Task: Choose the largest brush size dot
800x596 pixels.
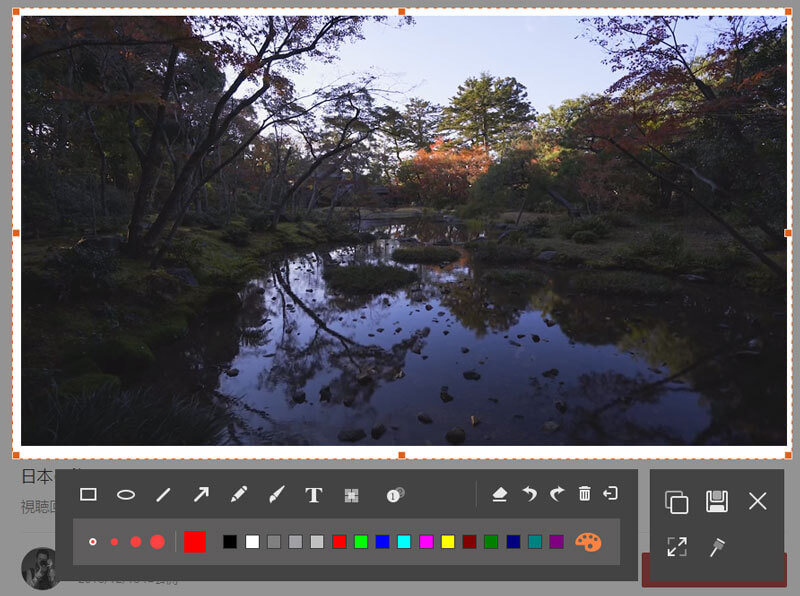Action: pos(157,541)
